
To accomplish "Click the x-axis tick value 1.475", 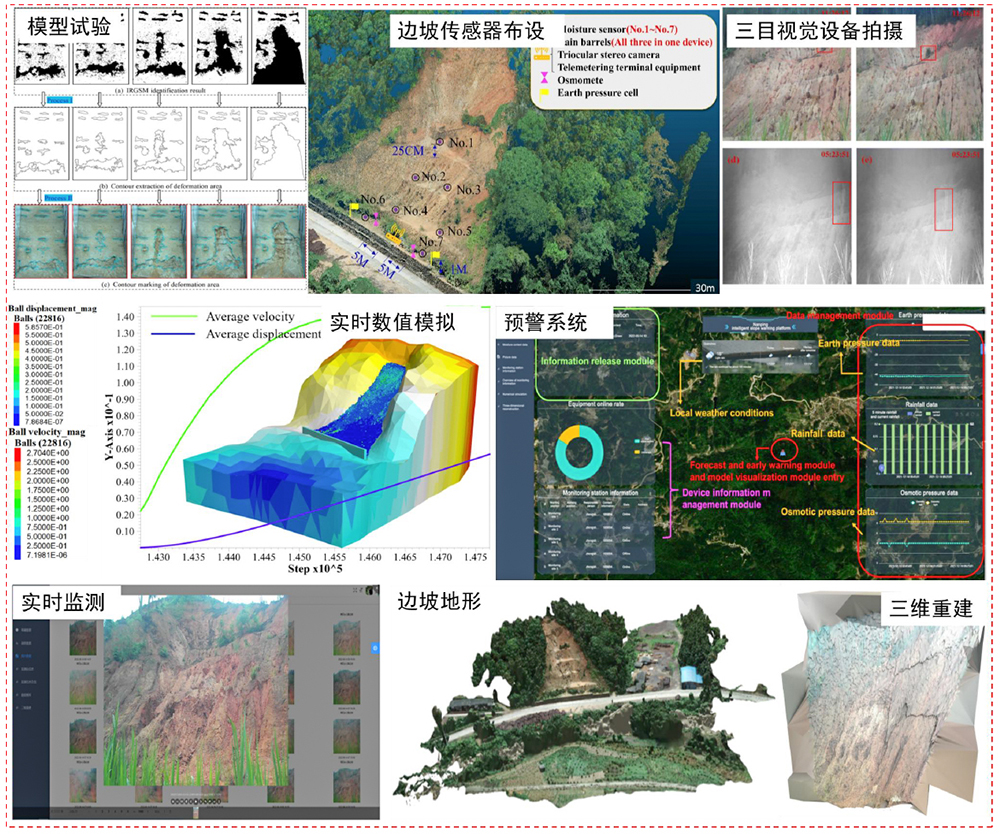I will (475, 557).
